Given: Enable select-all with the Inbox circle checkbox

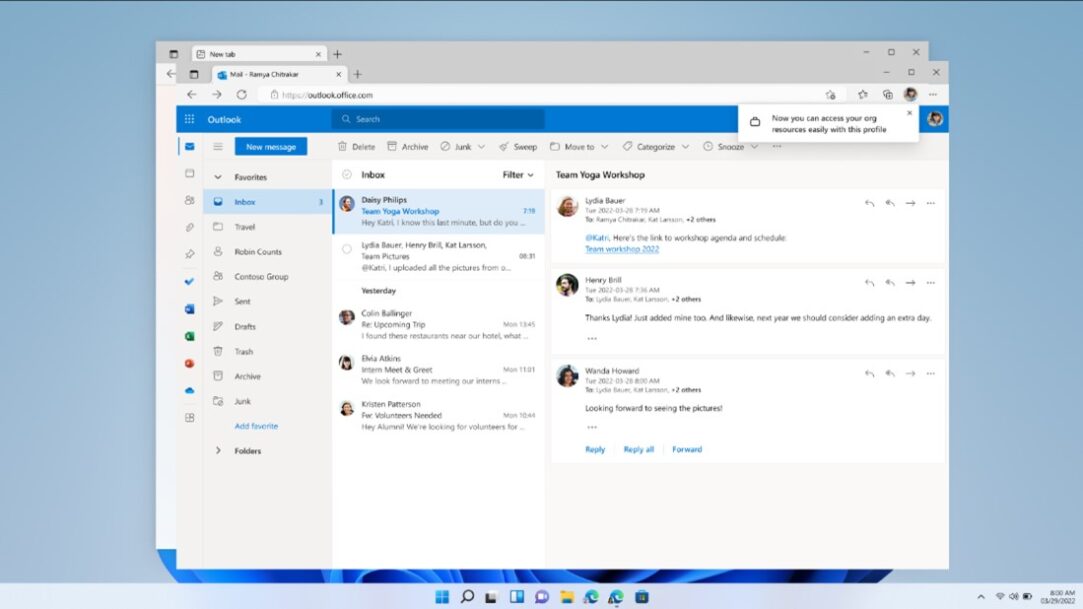Looking at the screenshot, I should [x=347, y=174].
